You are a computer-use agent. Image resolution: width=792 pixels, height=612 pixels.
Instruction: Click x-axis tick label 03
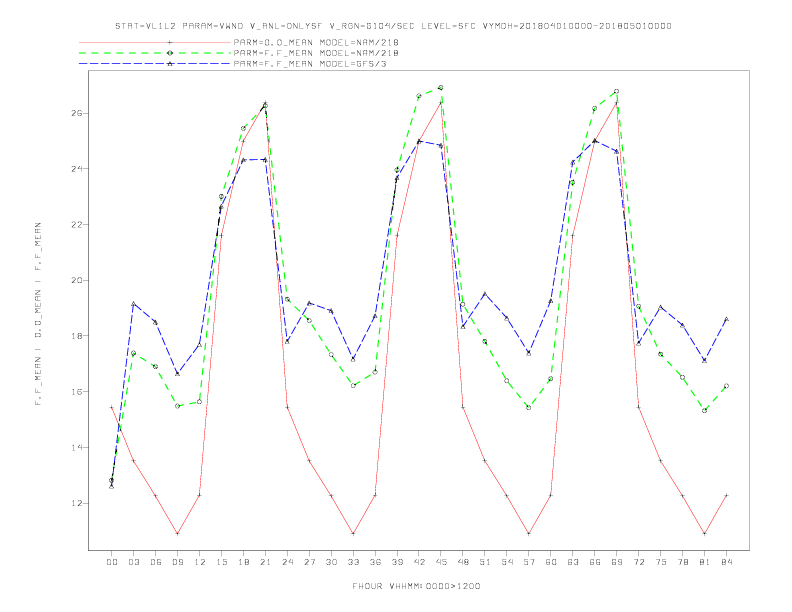[x=133, y=562]
